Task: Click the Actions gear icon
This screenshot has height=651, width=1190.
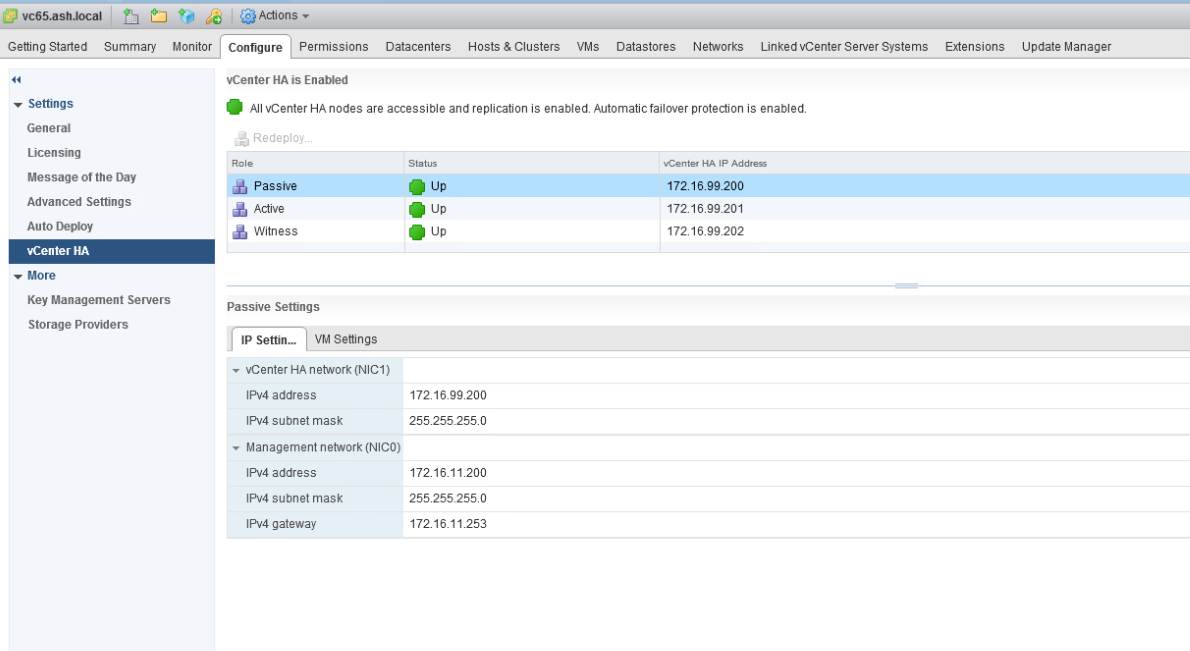Action: pos(247,16)
